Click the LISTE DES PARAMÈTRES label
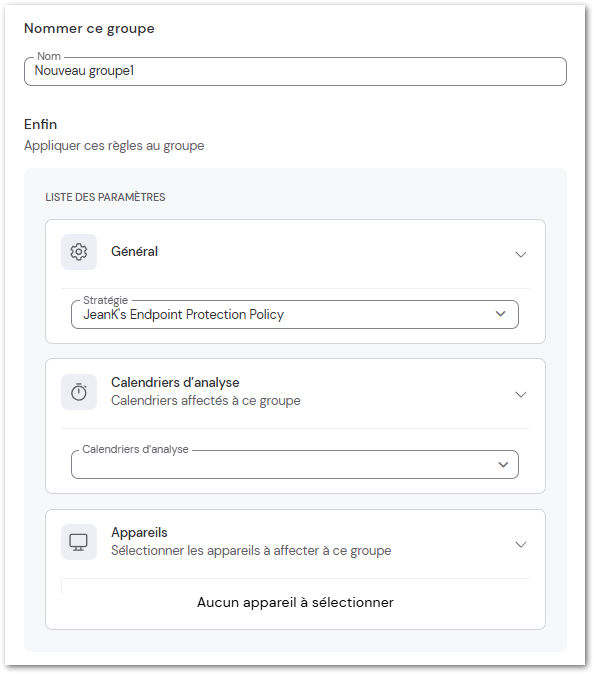The image size is (594, 674). click(x=105, y=197)
